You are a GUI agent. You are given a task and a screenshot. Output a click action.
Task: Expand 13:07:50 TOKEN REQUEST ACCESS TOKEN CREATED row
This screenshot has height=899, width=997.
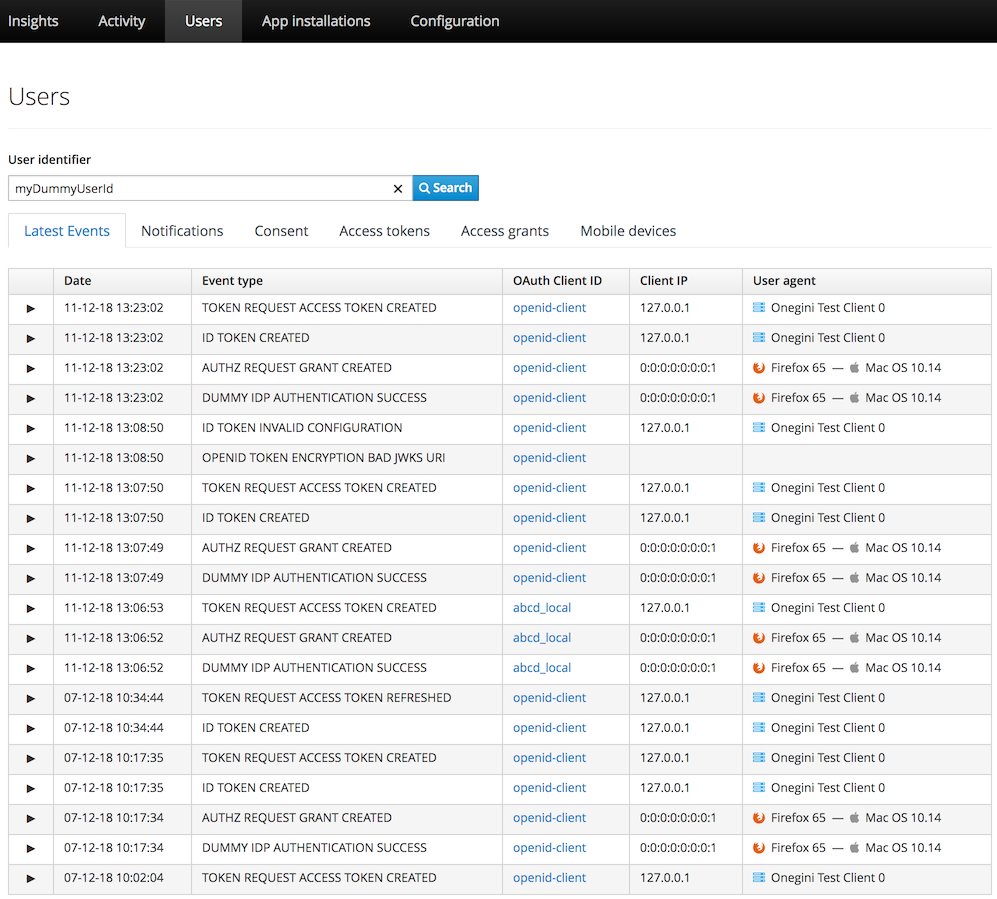pyautogui.click(x=31, y=488)
